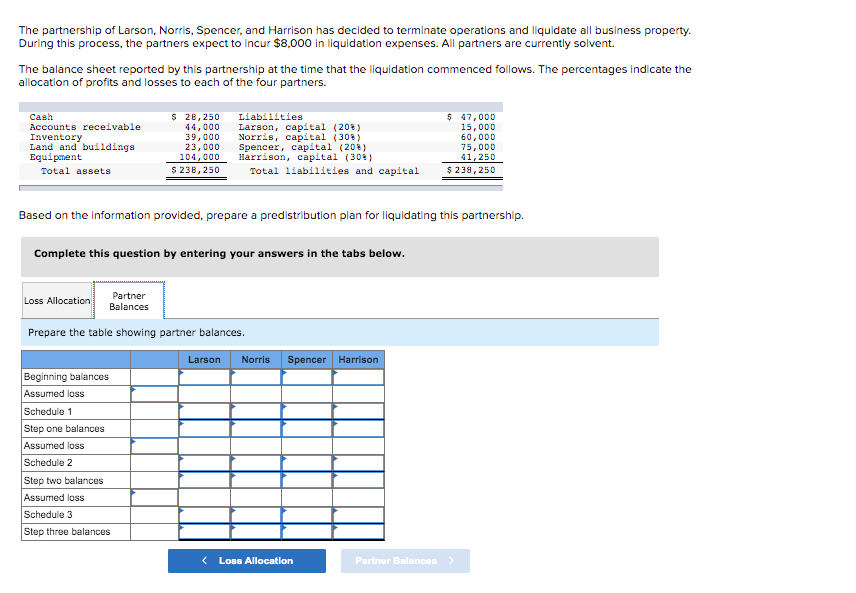Click Harrison's Step one balances cell
Screen dimensions: 856x593
(x=359, y=429)
